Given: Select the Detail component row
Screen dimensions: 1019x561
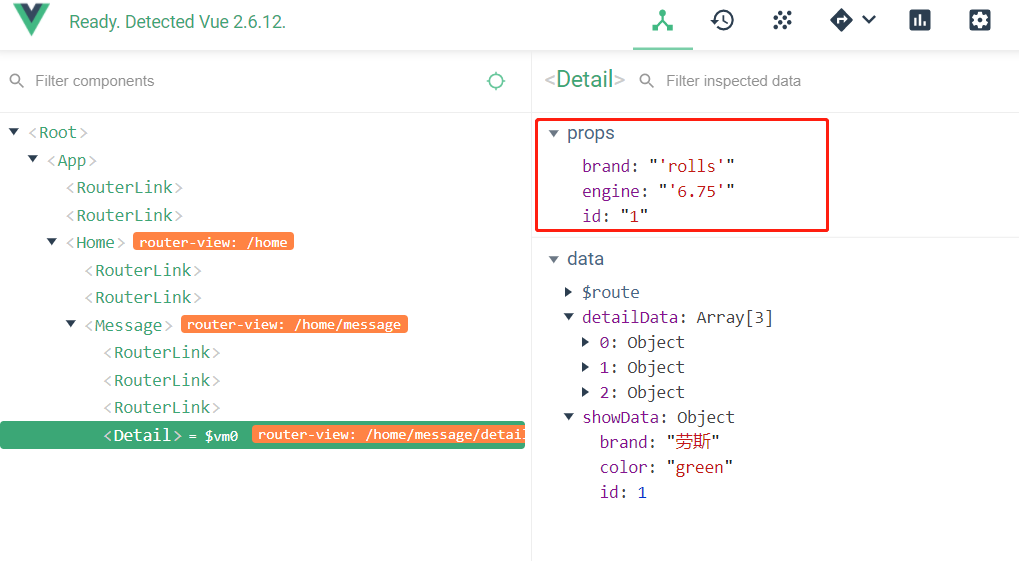Looking at the screenshot, I should click(x=263, y=435).
